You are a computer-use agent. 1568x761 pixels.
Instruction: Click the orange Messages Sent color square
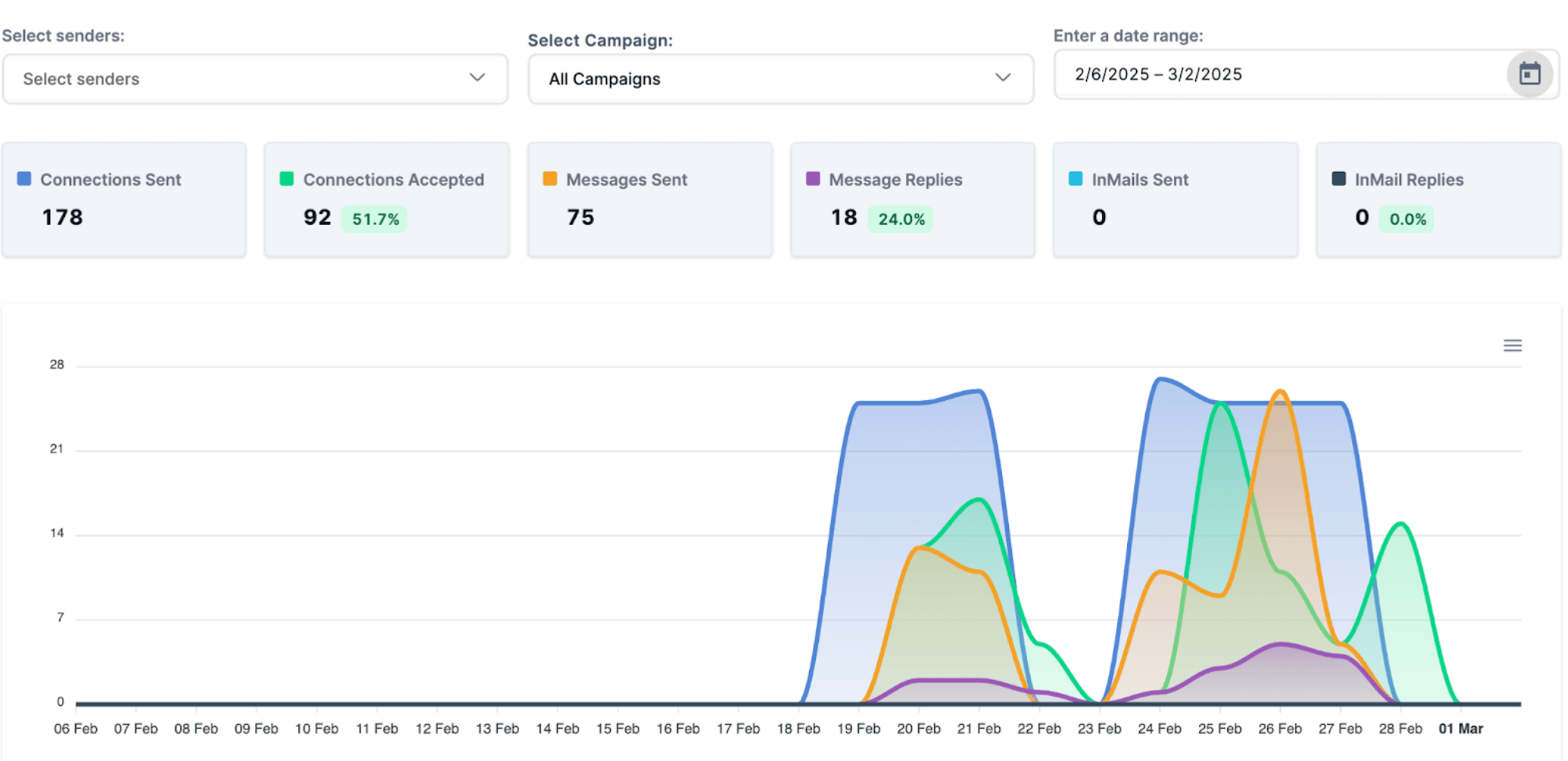(x=550, y=179)
